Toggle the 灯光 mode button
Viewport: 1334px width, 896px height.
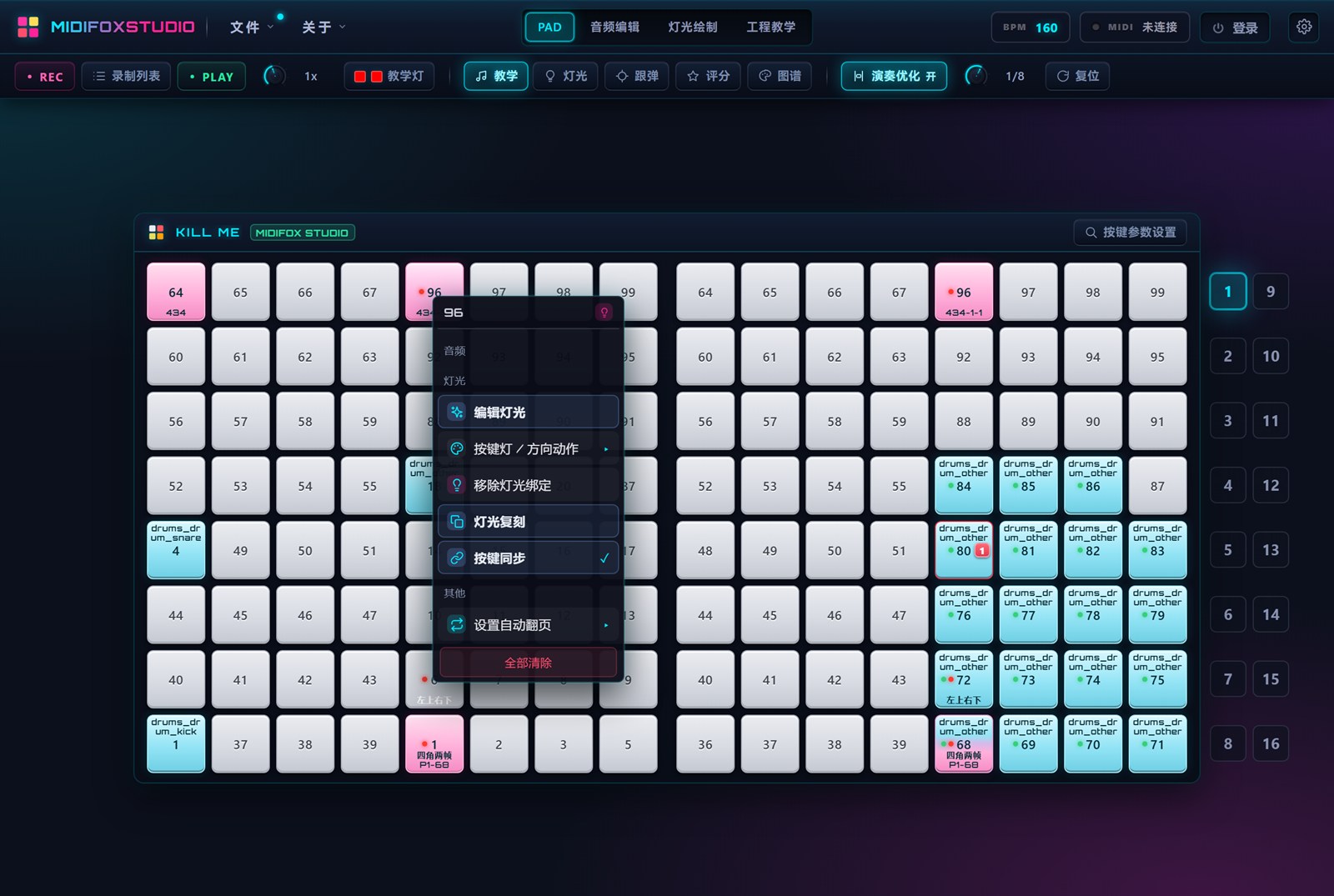pos(566,76)
